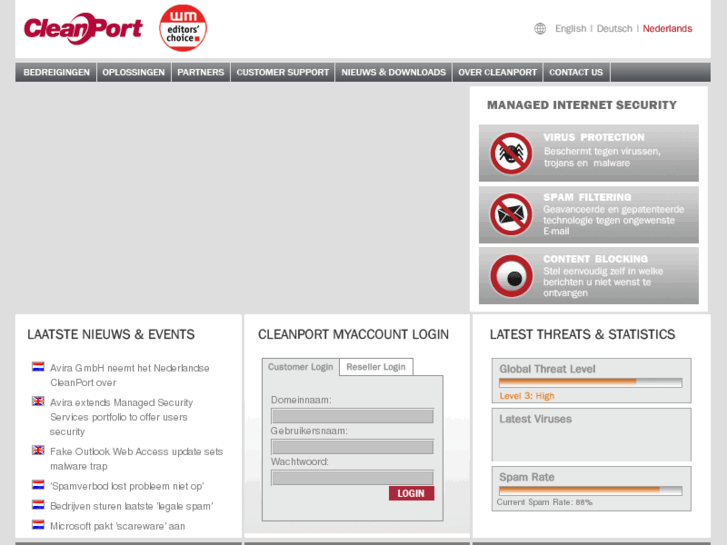Click the red LOGIN button
This screenshot has width=727, height=545.
411,493
